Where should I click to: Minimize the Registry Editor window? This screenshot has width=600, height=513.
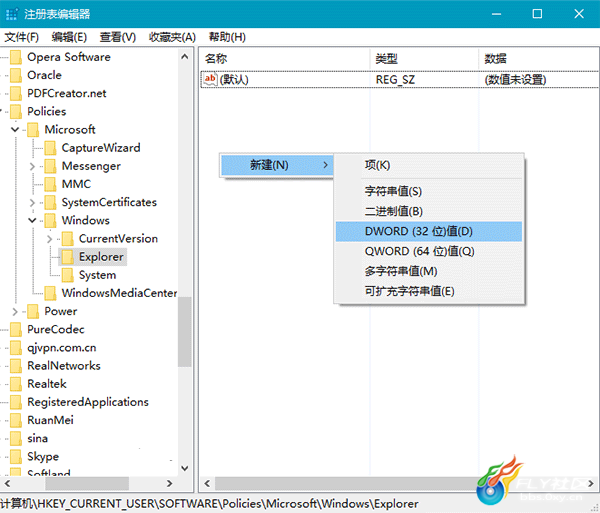click(x=497, y=14)
